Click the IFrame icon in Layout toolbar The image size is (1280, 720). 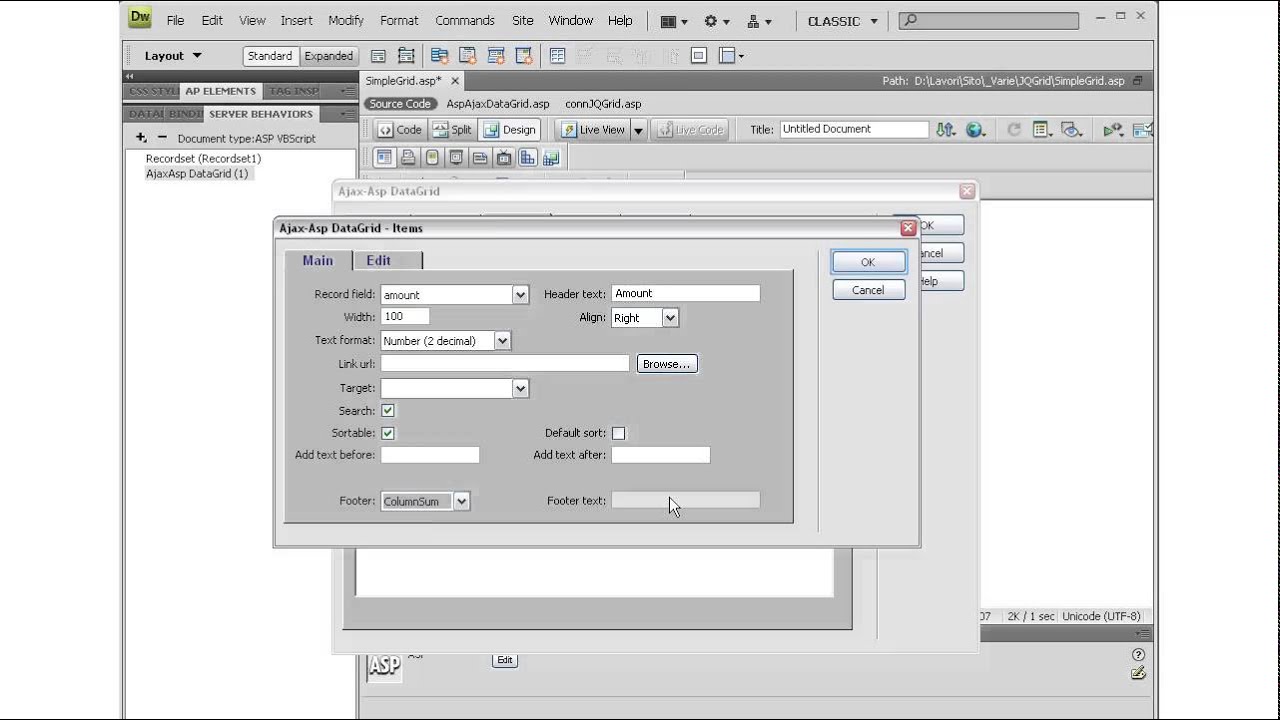click(x=699, y=56)
